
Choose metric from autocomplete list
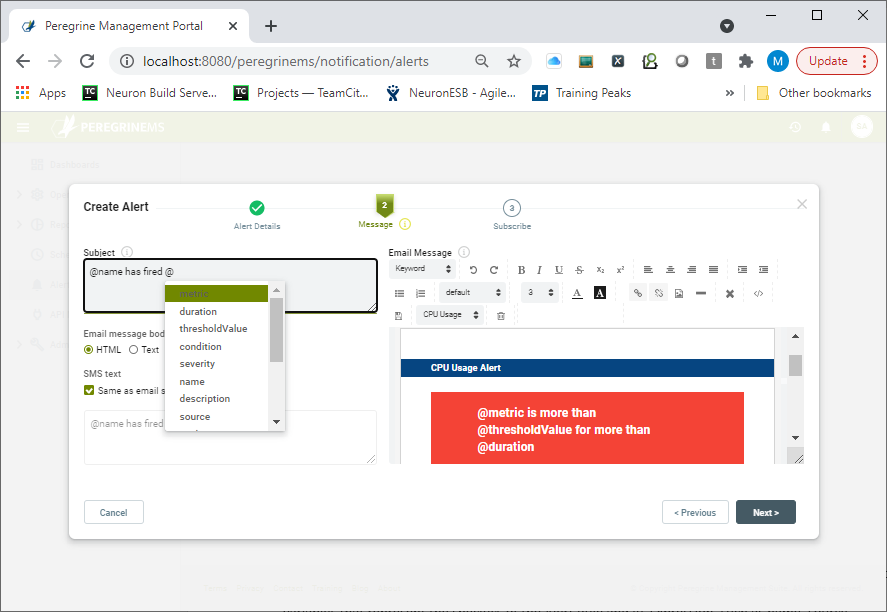[216, 294]
